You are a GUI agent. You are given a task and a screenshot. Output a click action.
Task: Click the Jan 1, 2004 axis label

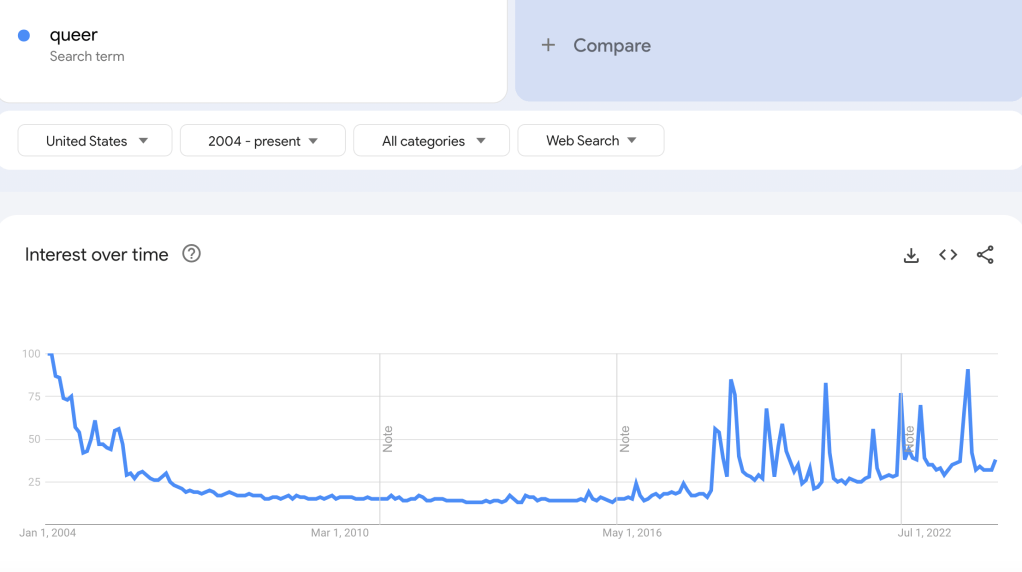[48, 533]
